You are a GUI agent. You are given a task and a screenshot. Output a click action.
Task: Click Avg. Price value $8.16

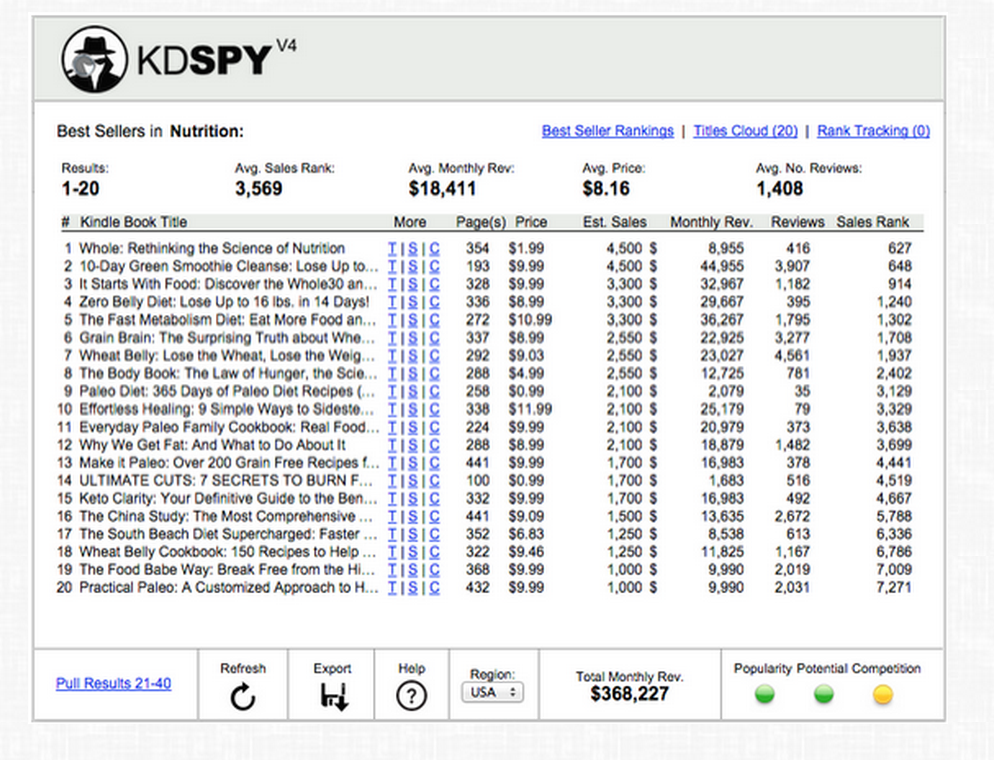coord(606,188)
